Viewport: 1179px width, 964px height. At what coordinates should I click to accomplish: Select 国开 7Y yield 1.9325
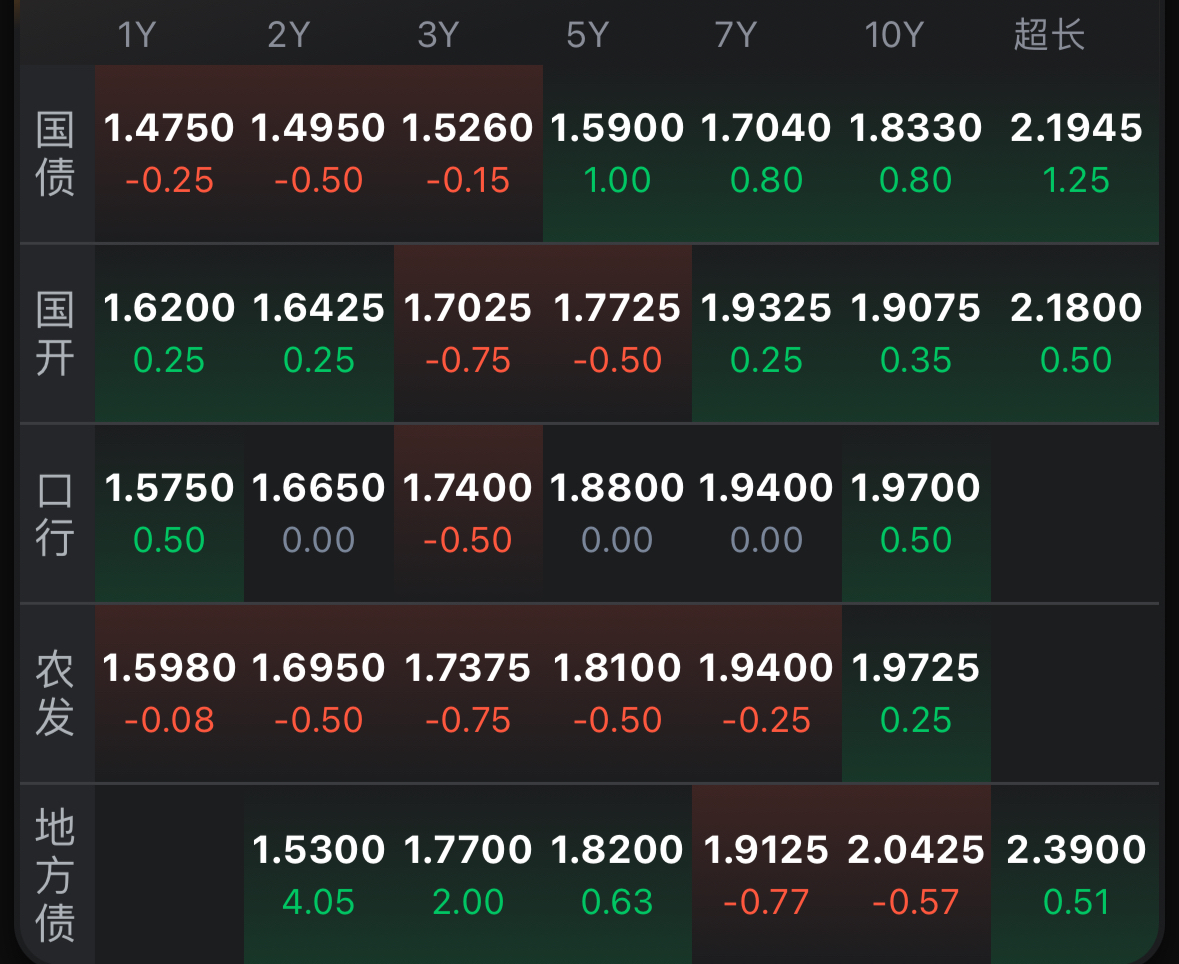pyautogui.click(x=766, y=333)
